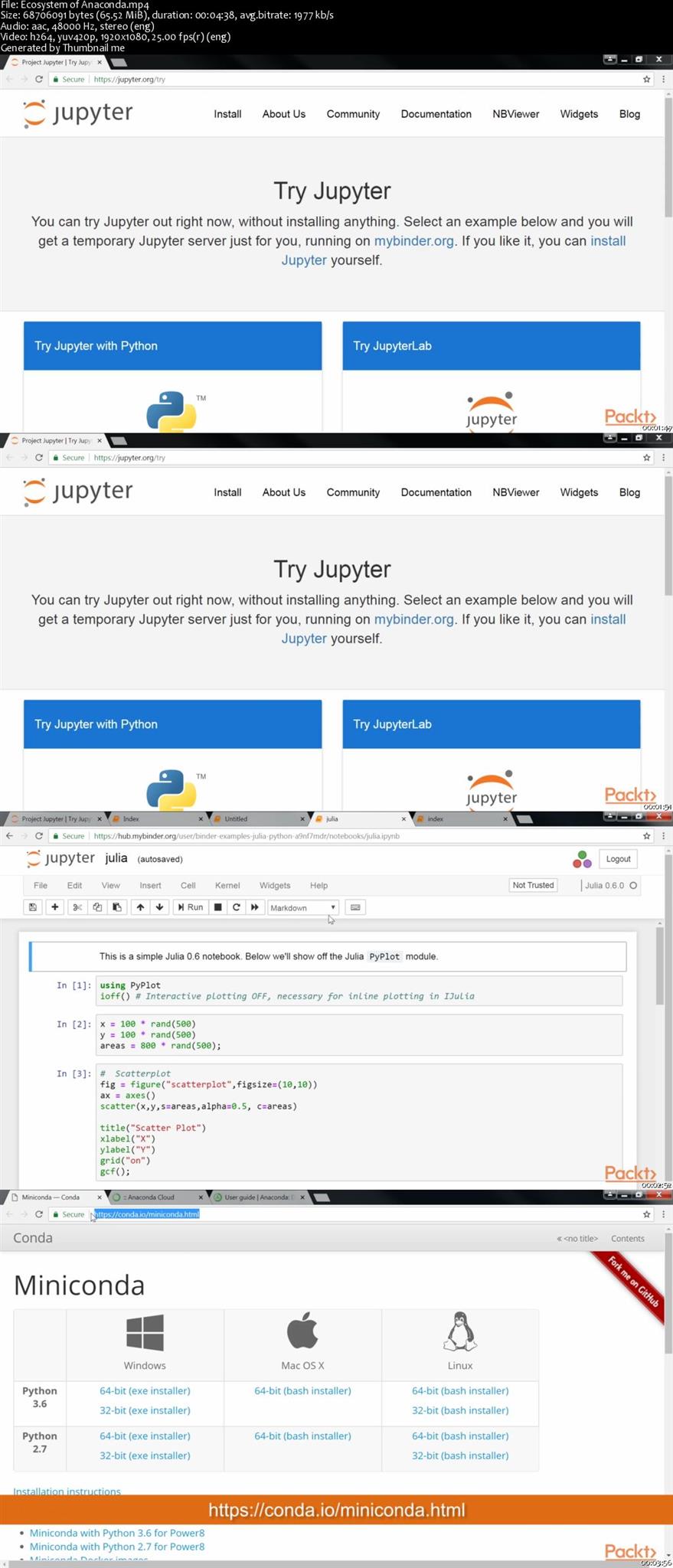Open the Installation instructions link
The image size is (673, 1568).
[x=67, y=1491]
